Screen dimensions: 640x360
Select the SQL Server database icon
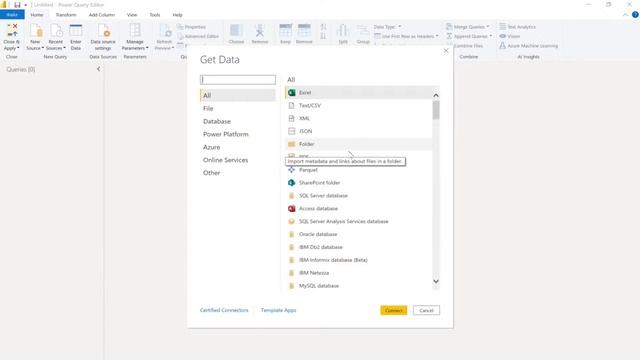click(x=291, y=196)
